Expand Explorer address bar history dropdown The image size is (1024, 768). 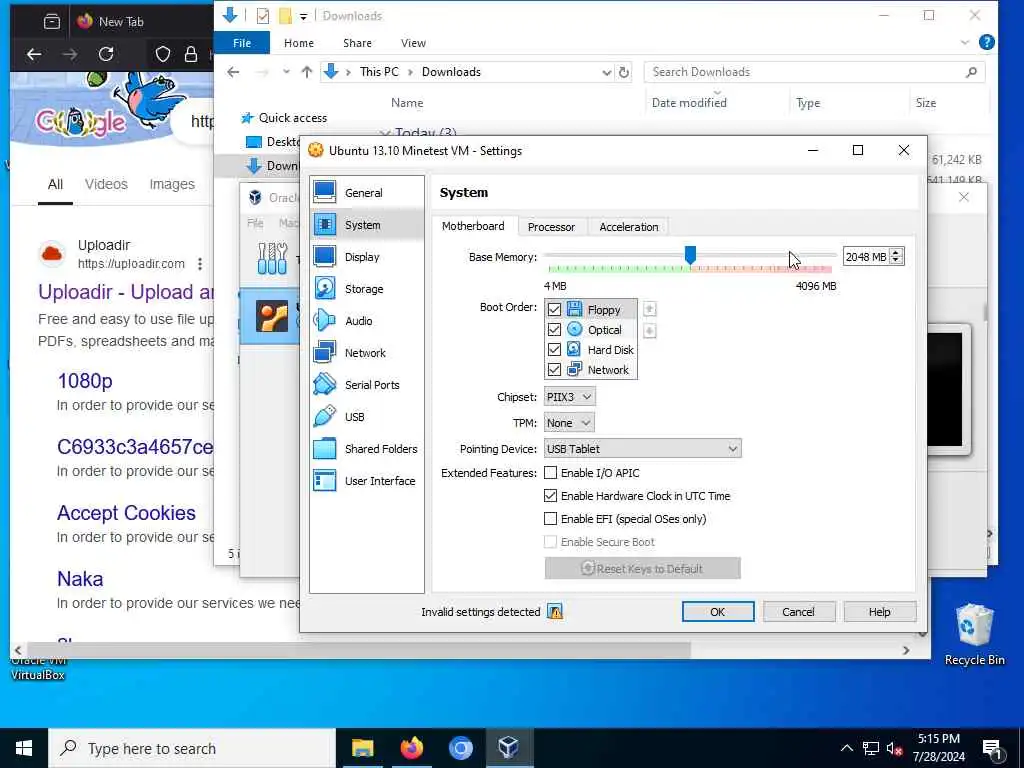coord(607,72)
